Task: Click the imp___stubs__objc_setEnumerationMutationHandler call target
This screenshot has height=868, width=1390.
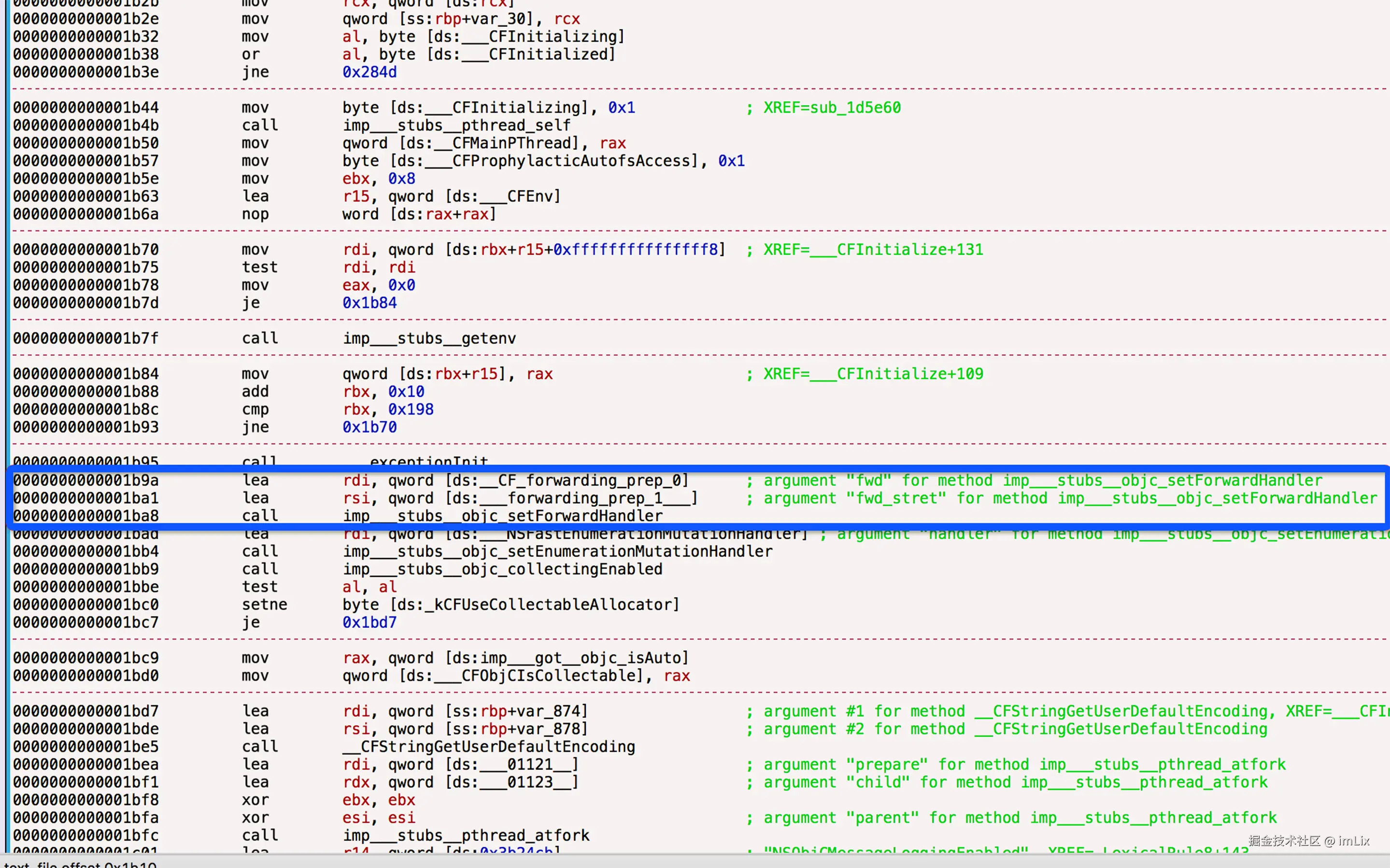Action: click(557, 552)
